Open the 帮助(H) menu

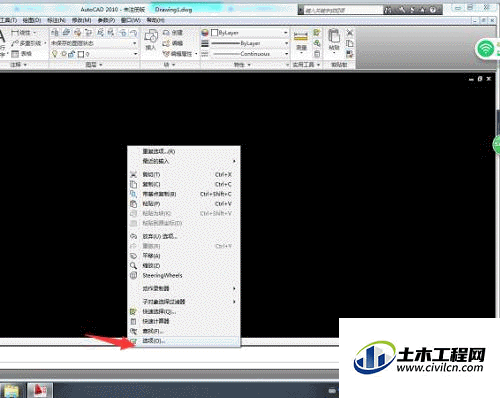(x=156, y=20)
